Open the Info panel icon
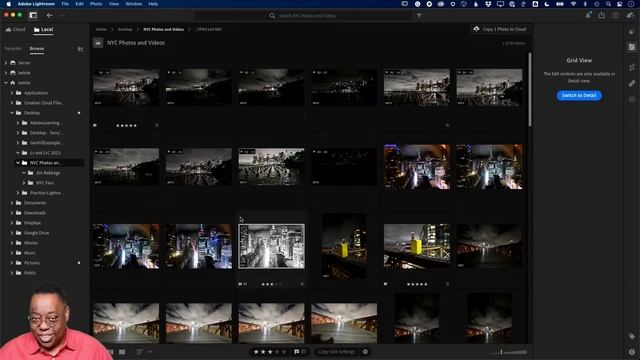This screenshot has height=360, width=640. coord(632,351)
